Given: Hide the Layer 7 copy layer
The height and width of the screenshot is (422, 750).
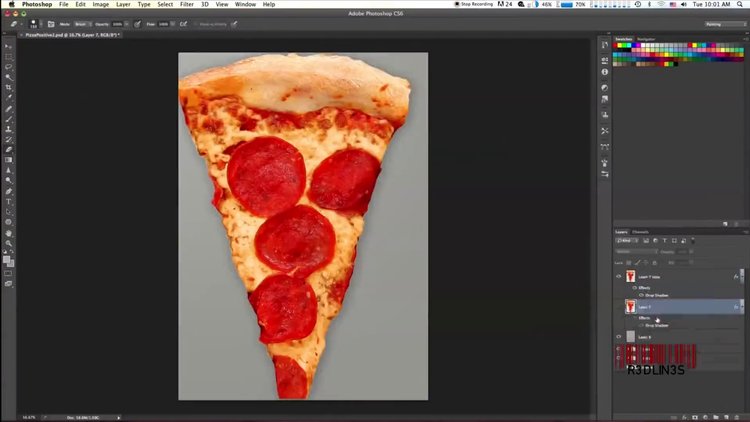Looking at the screenshot, I should (x=618, y=277).
